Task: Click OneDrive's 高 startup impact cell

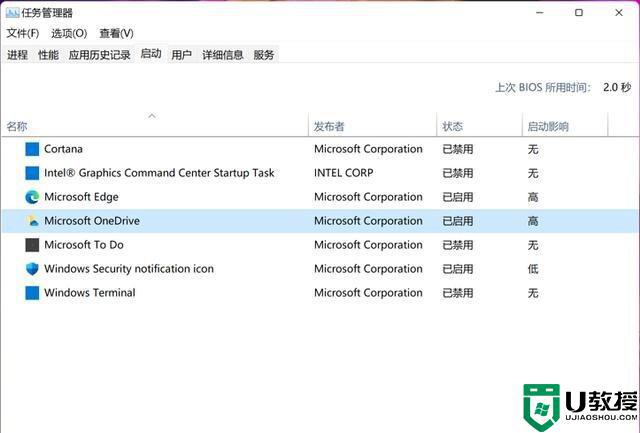Action: (533, 221)
